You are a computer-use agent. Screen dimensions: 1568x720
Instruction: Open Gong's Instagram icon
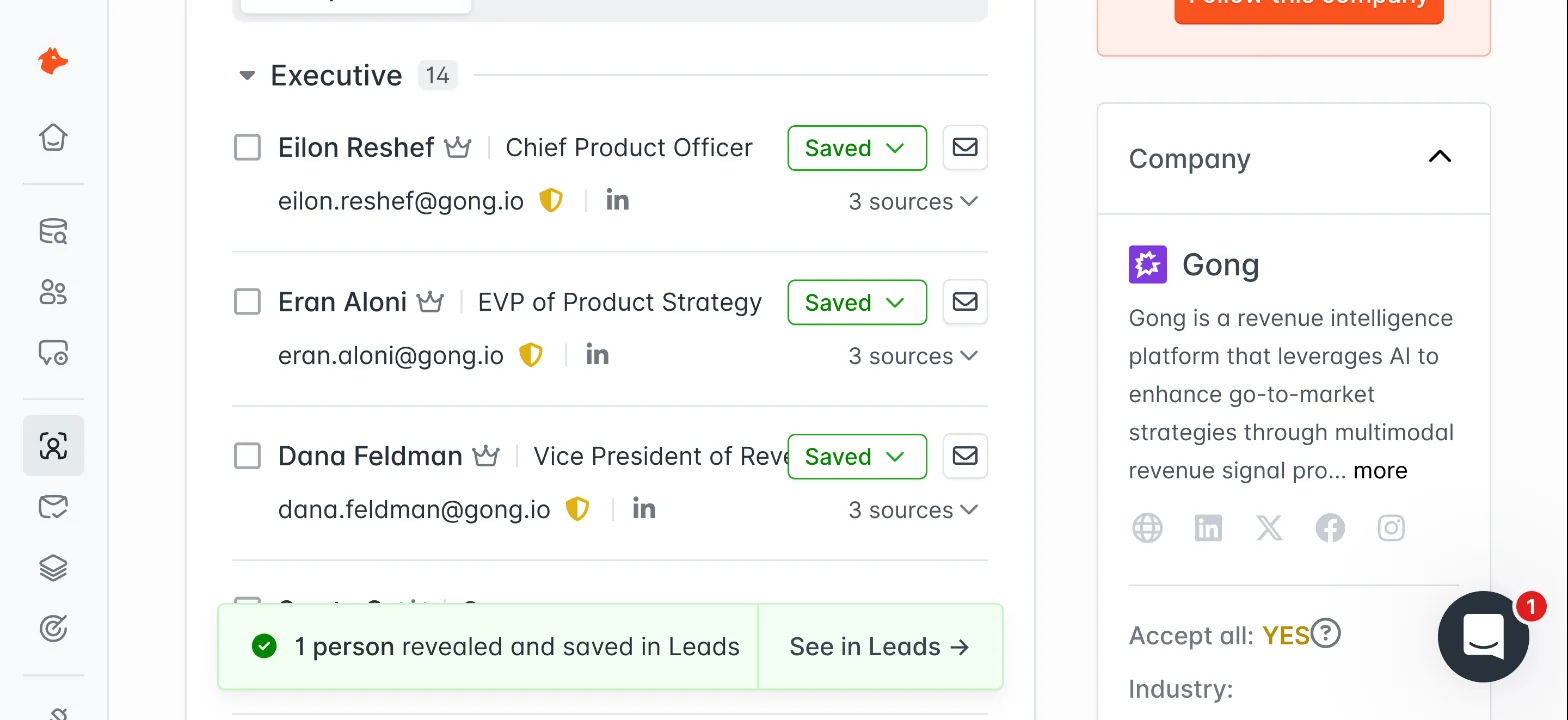[1391, 528]
